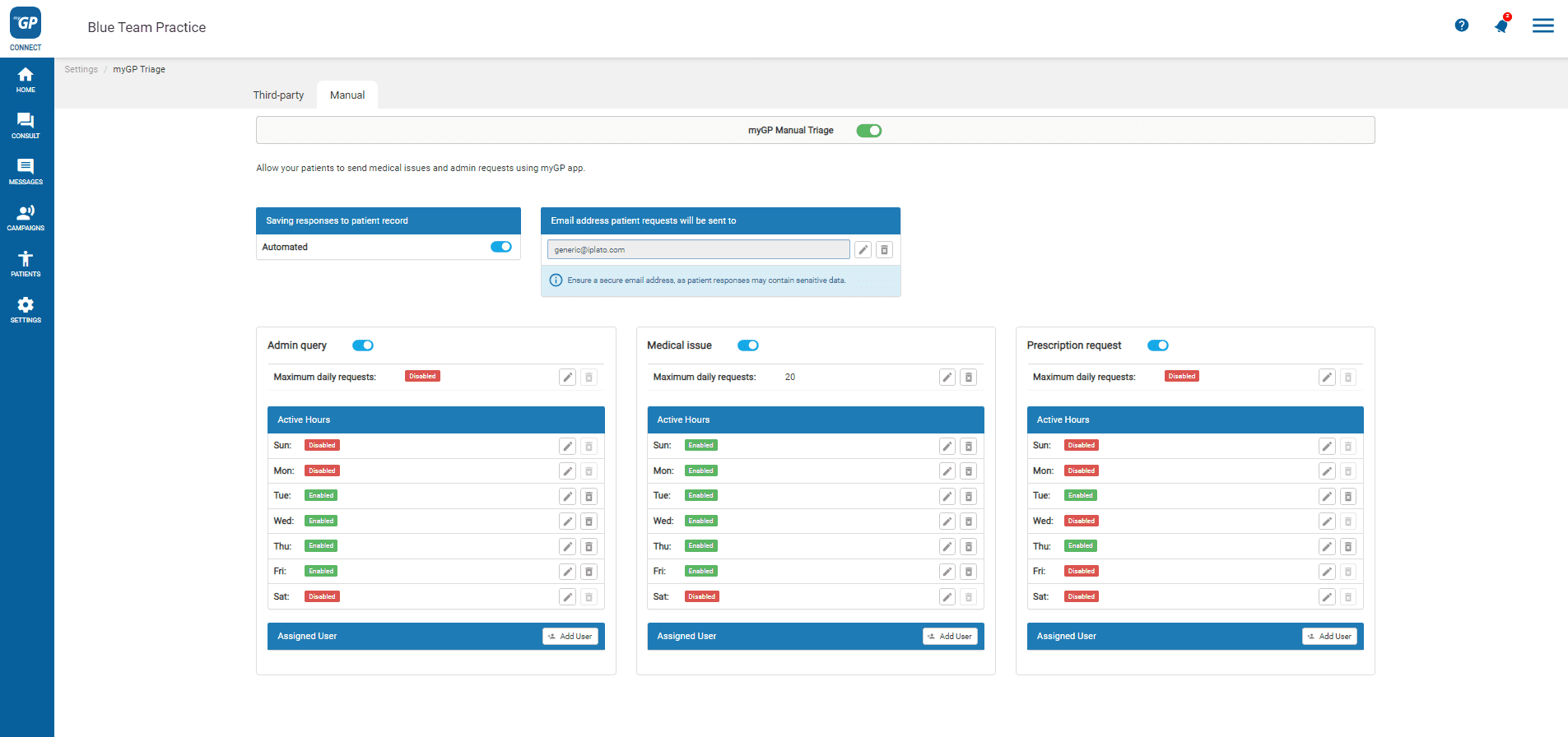Image resolution: width=1568 pixels, height=737 pixels.
Task: Open the hamburger menu
Action: click(x=1543, y=25)
